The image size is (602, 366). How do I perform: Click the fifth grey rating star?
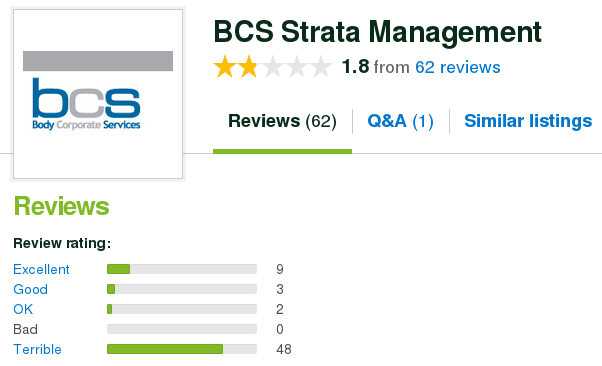(321, 67)
